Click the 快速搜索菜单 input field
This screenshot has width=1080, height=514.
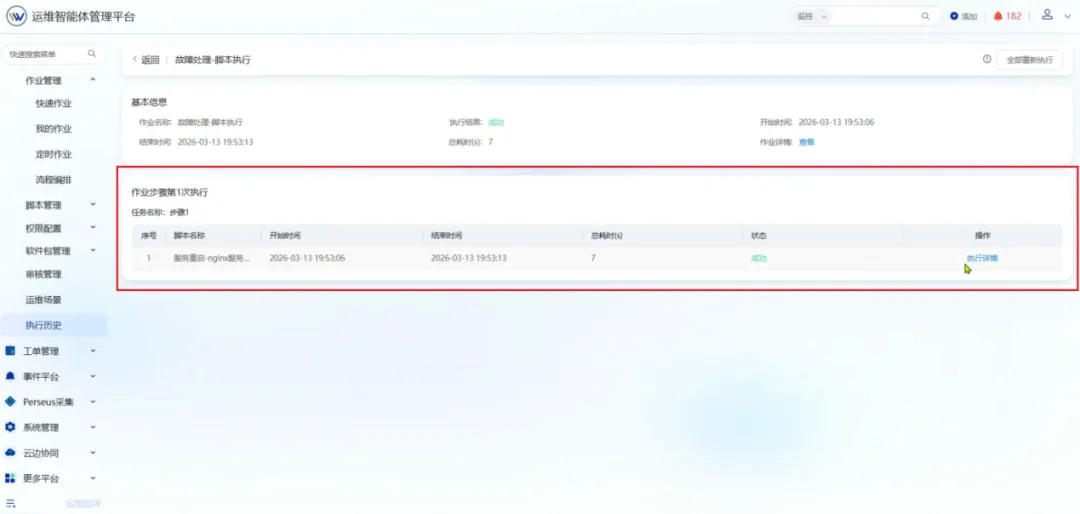tap(54, 54)
